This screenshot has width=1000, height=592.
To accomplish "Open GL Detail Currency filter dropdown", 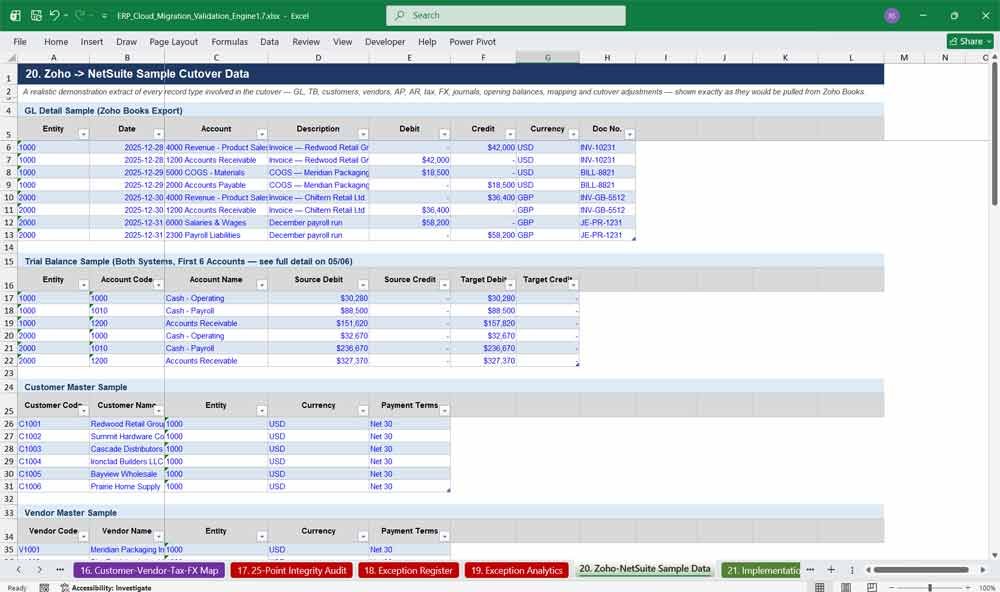I will (x=573, y=134).
